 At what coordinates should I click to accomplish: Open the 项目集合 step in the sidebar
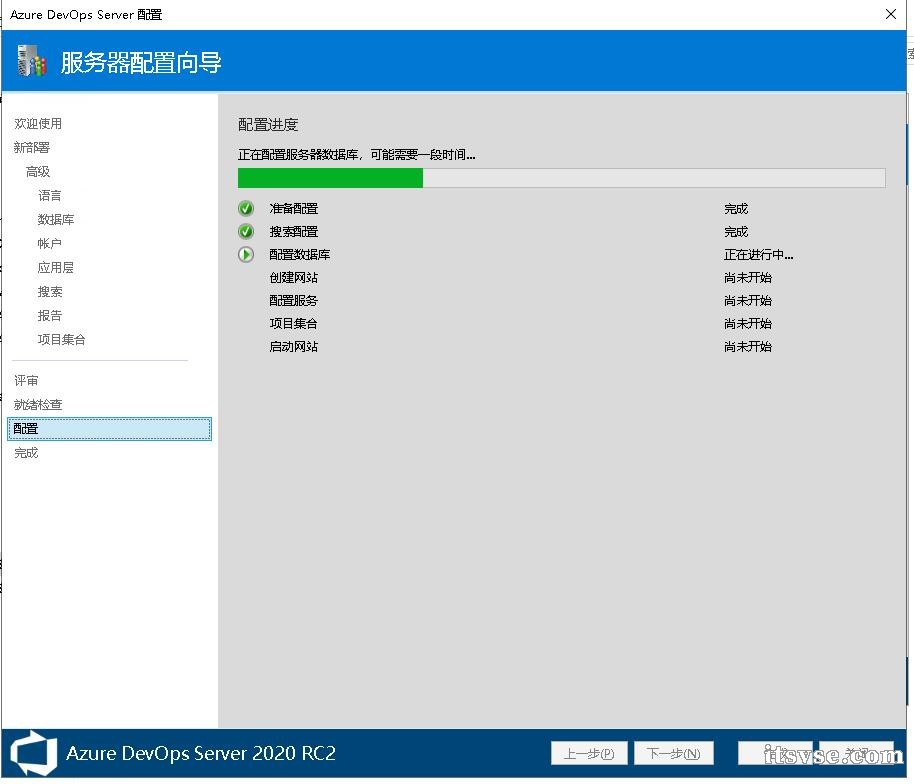[x=62, y=339]
